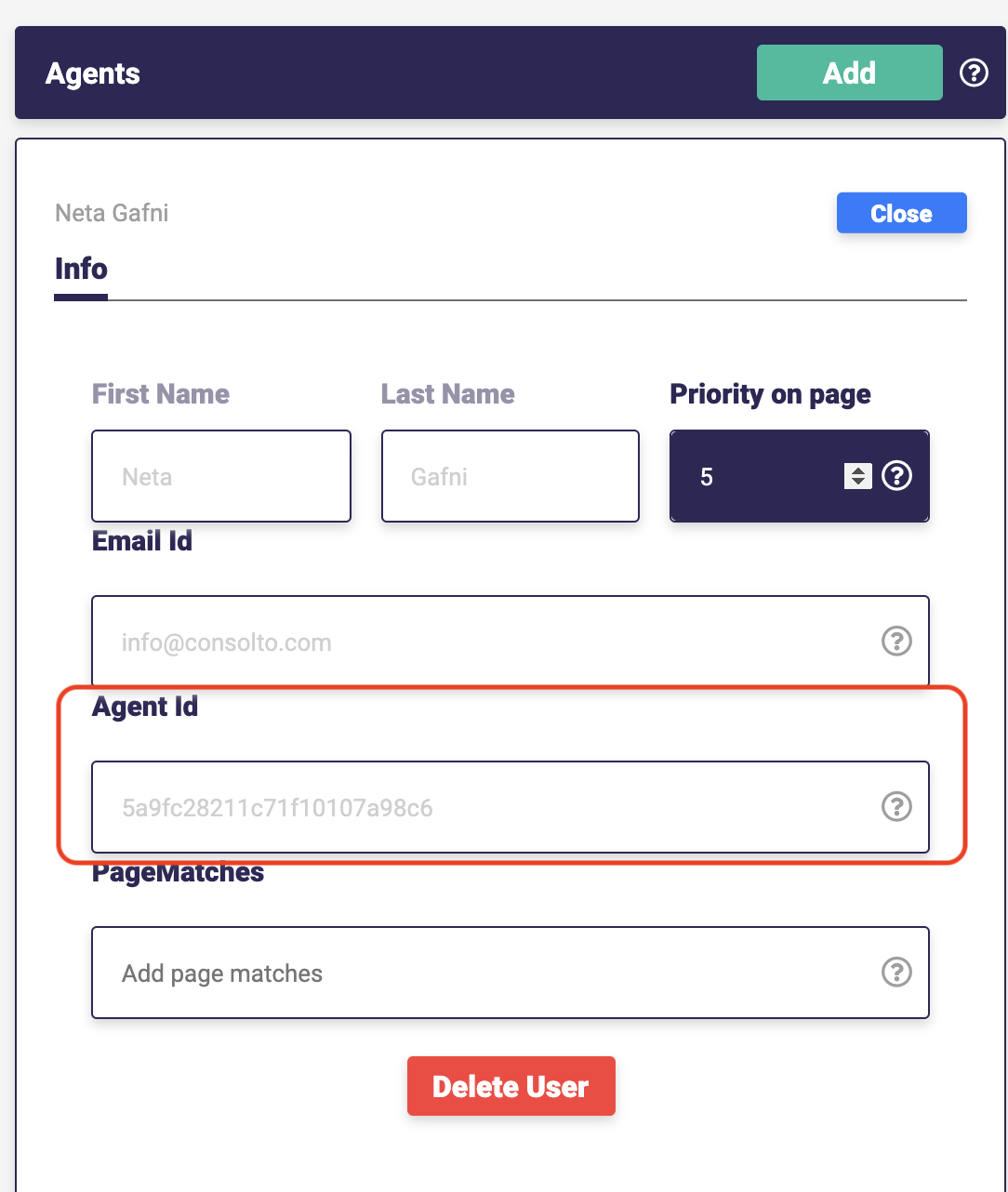Click the Neta Gafni agent name heading
1008x1192 pixels.
point(113,213)
